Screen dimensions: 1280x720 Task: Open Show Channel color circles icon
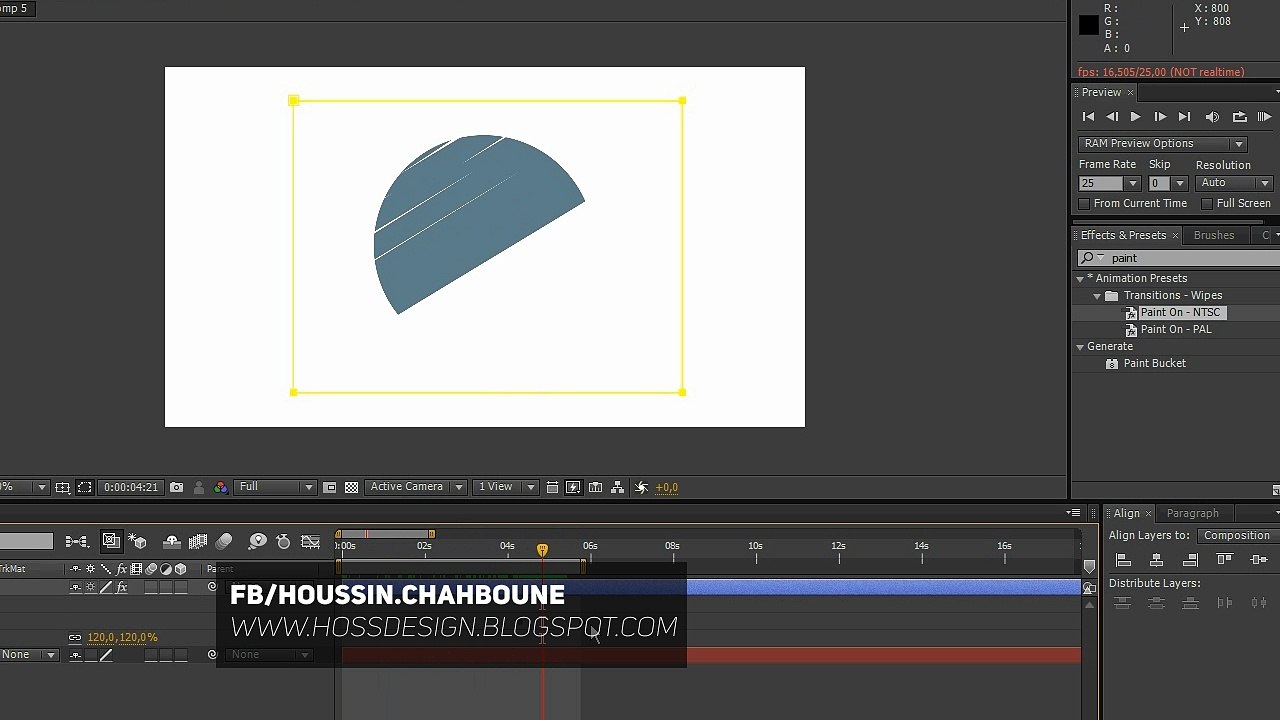(x=221, y=488)
